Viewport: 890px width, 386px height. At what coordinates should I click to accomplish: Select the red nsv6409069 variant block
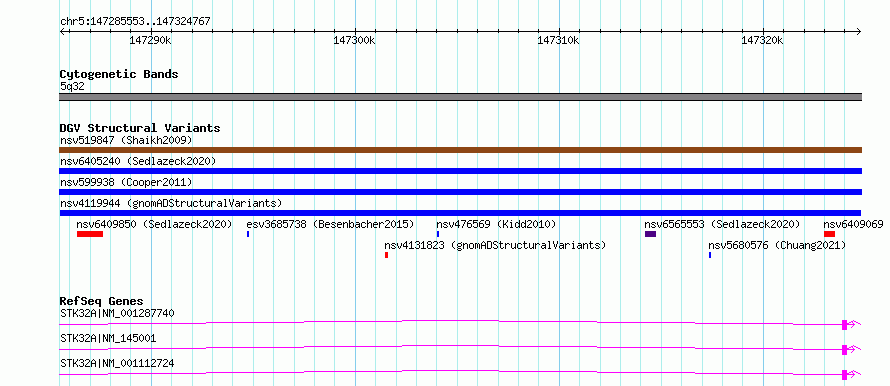click(829, 234)
